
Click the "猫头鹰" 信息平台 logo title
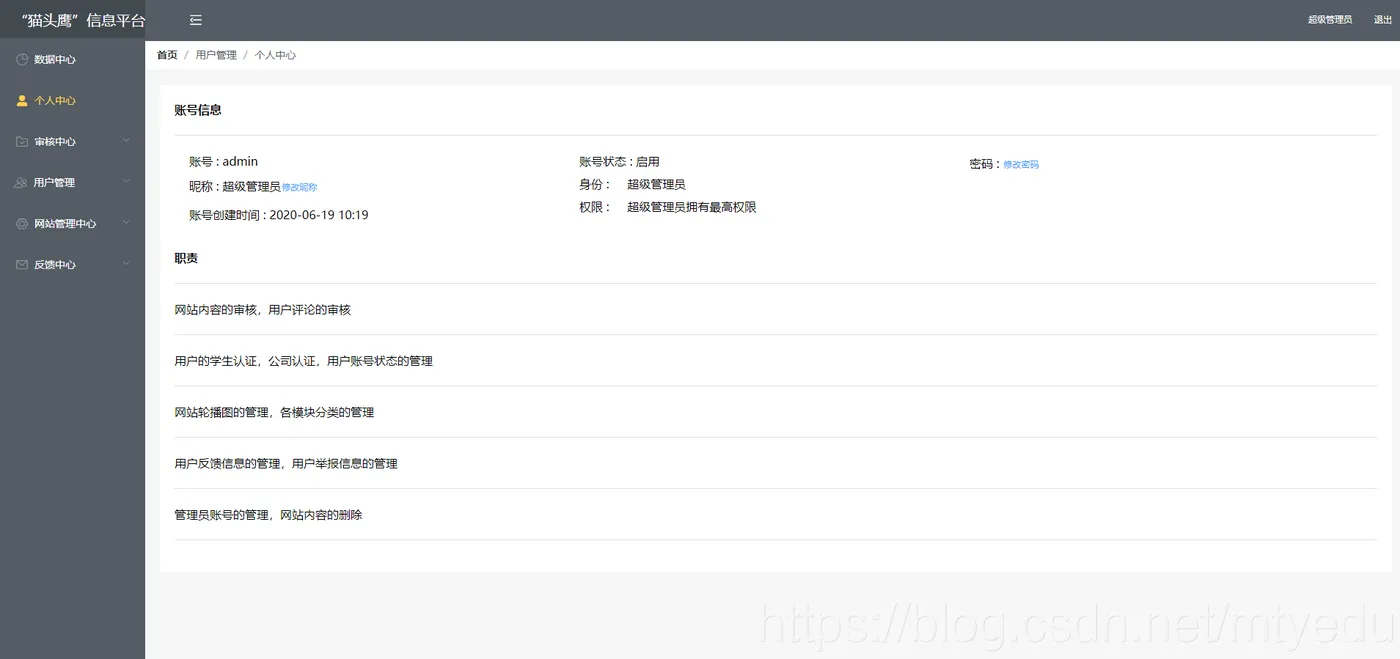(82, 20)
